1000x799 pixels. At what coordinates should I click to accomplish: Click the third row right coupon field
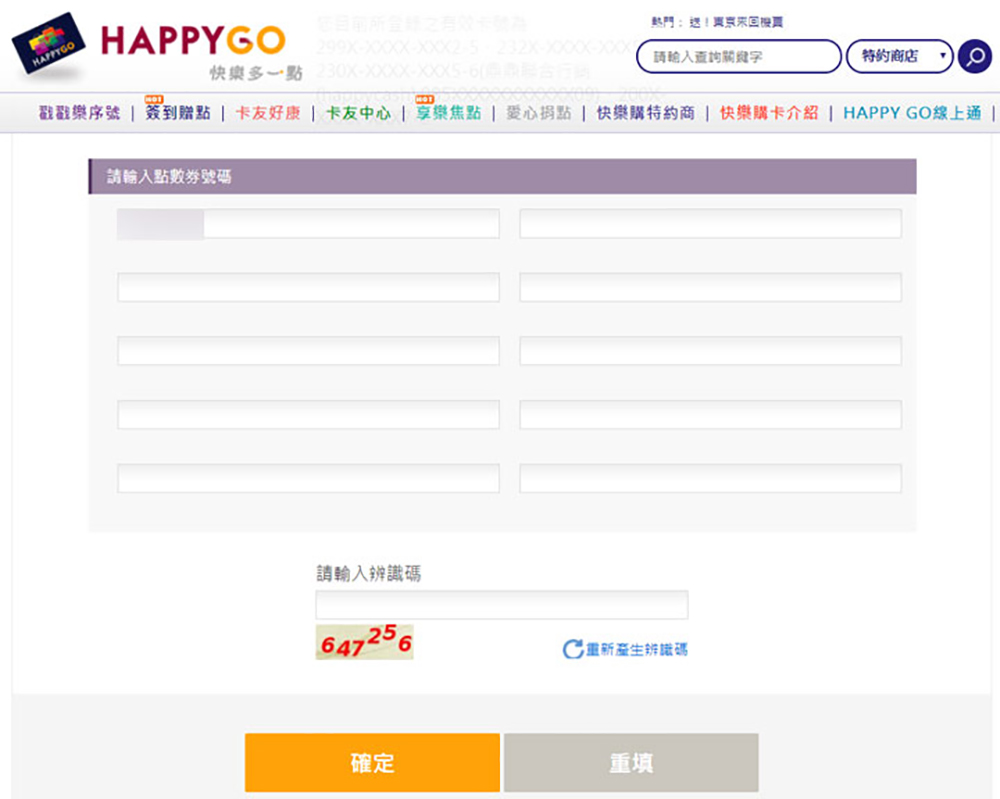[710, 351]
